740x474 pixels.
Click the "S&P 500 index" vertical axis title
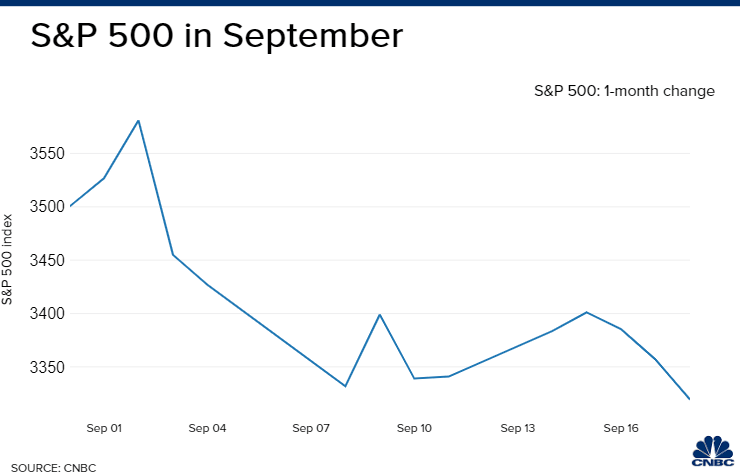(8, 259)
